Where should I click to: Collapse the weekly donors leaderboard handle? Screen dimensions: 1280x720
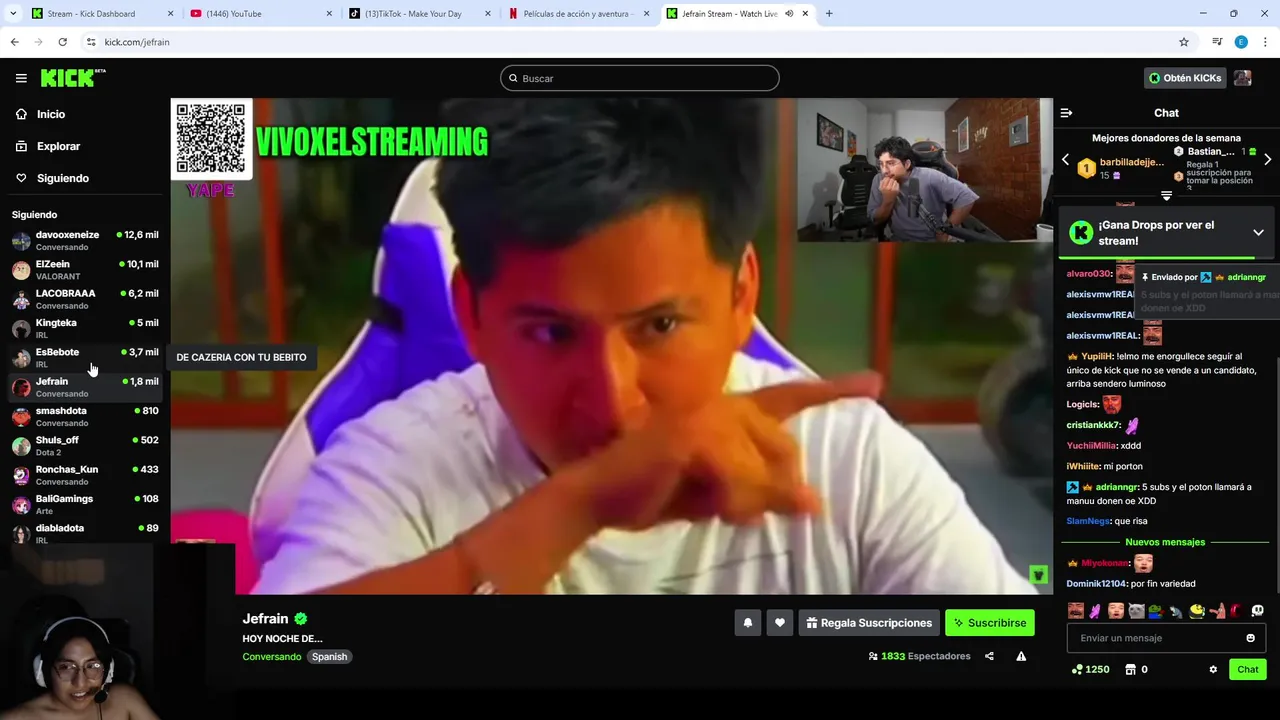(1166, 196)
